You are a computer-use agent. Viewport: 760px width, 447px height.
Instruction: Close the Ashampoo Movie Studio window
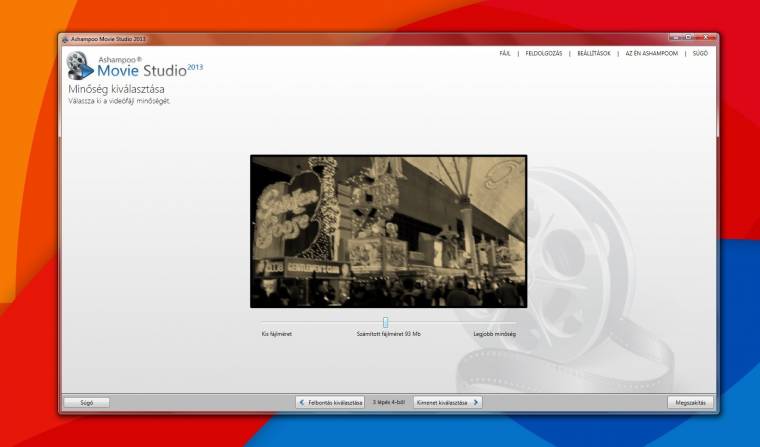[x=706, y=37]
